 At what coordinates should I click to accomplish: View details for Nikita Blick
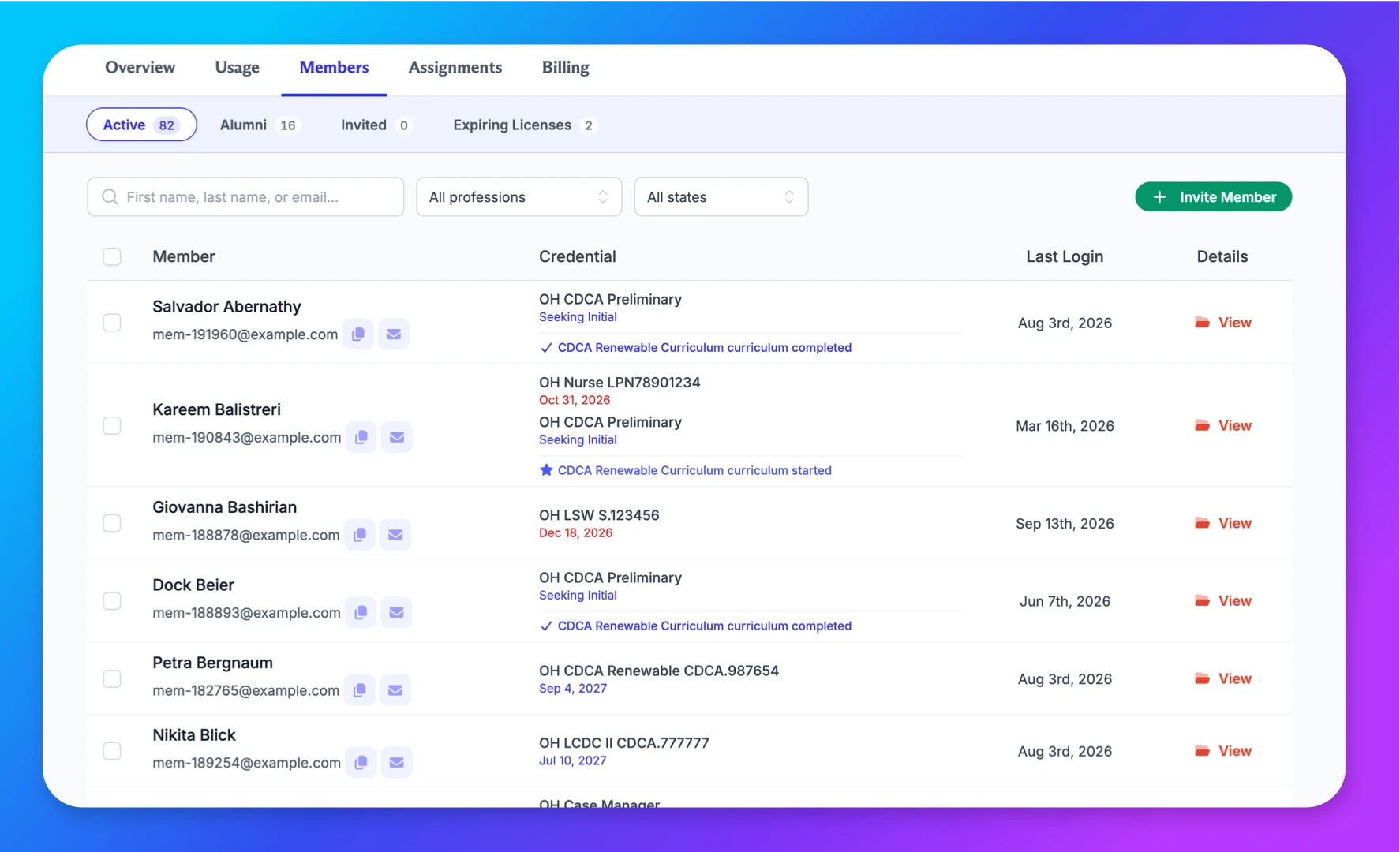click(x=1223, y=751)
